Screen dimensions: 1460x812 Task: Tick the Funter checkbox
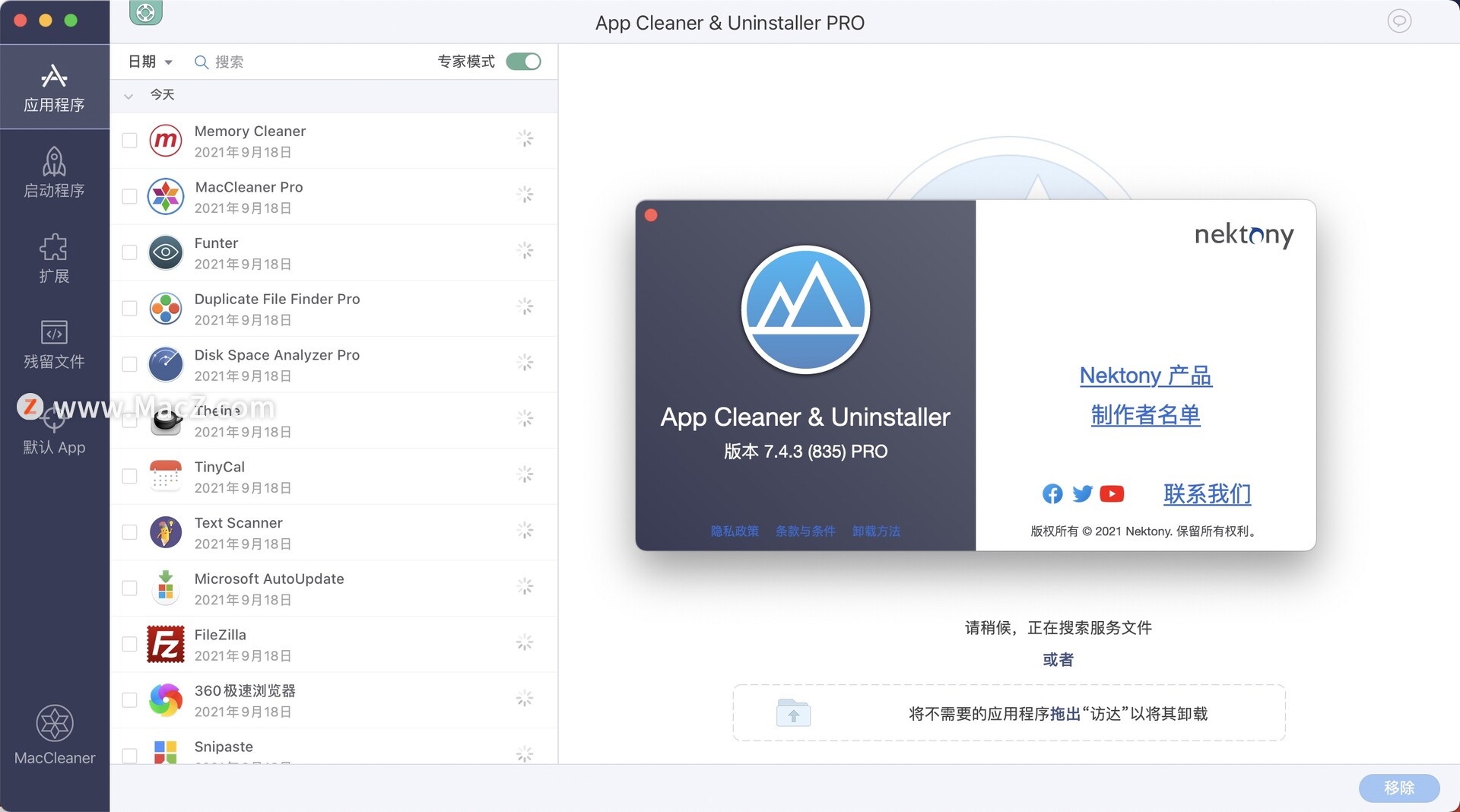(130, 252)
